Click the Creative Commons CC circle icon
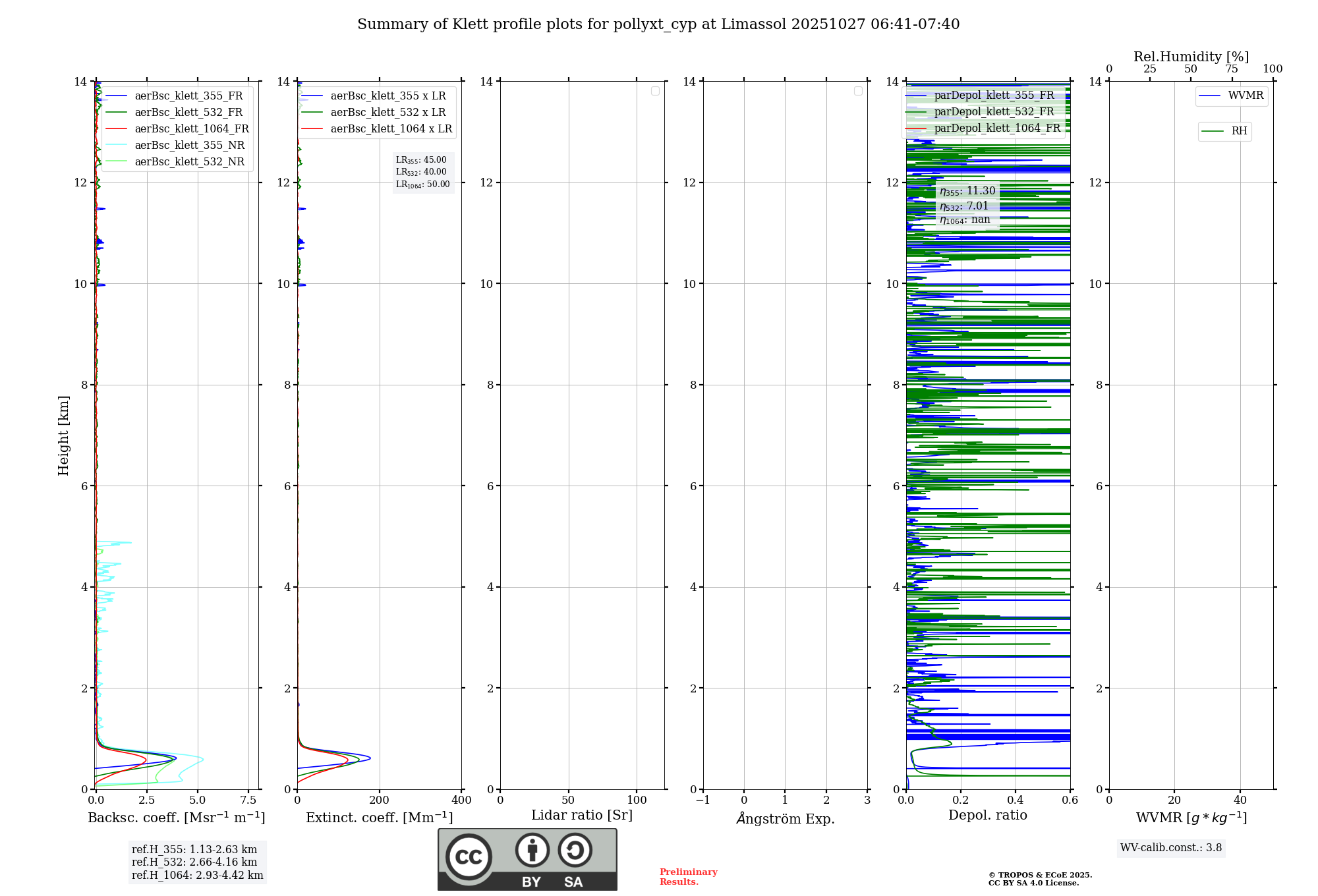 pos(469,856)
